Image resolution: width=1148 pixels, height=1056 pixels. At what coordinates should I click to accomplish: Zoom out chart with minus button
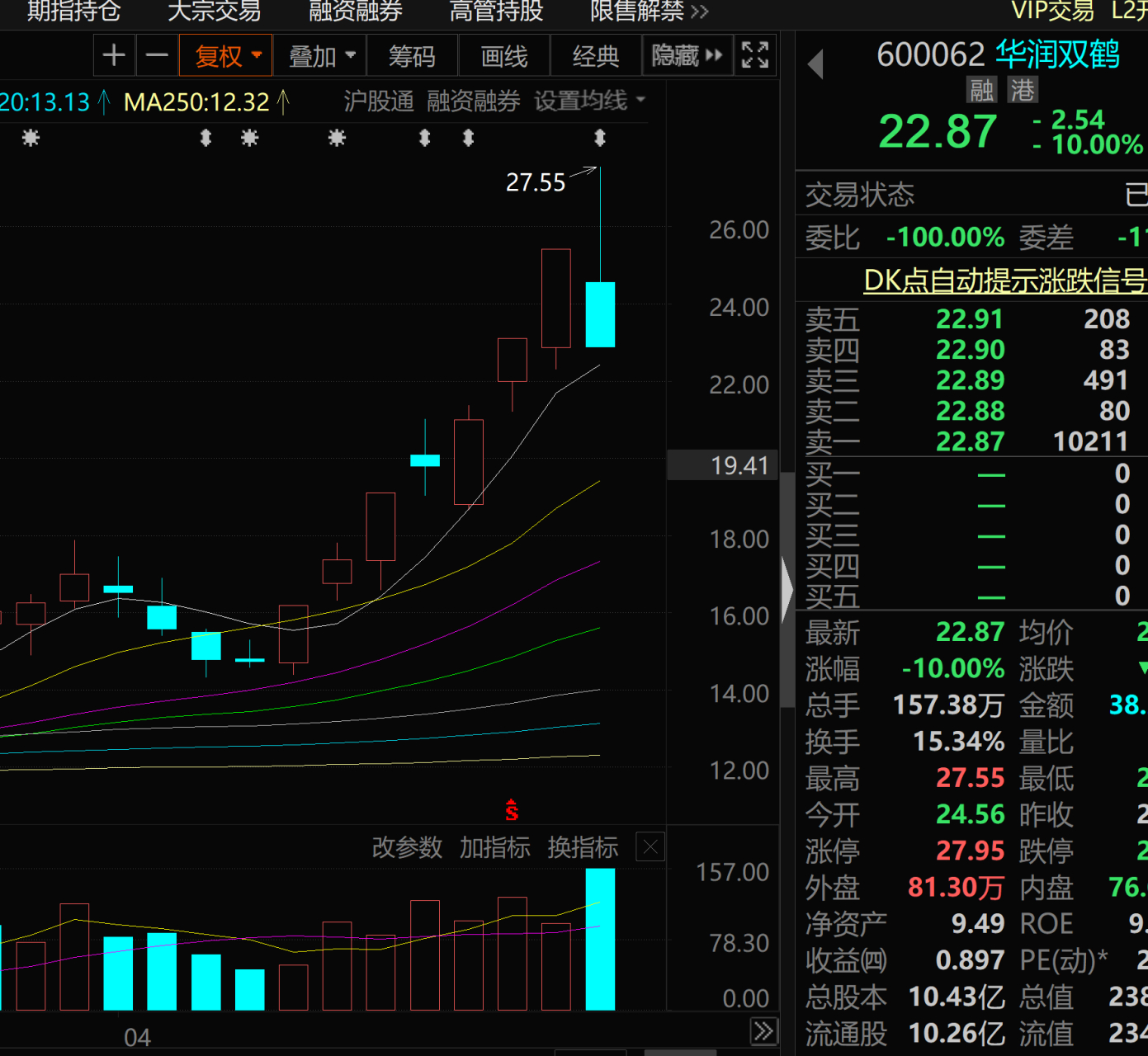[x=157, y=56]
